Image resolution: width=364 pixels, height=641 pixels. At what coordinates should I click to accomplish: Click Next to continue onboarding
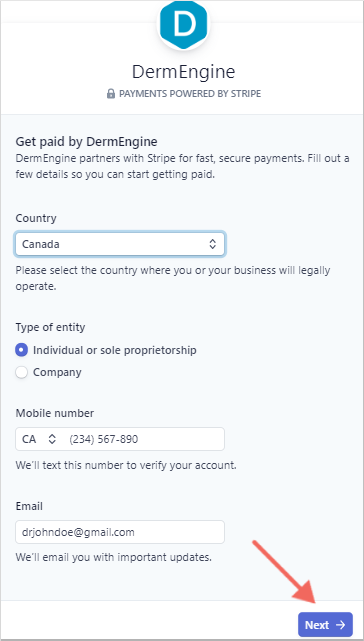(x=325, y=625)
